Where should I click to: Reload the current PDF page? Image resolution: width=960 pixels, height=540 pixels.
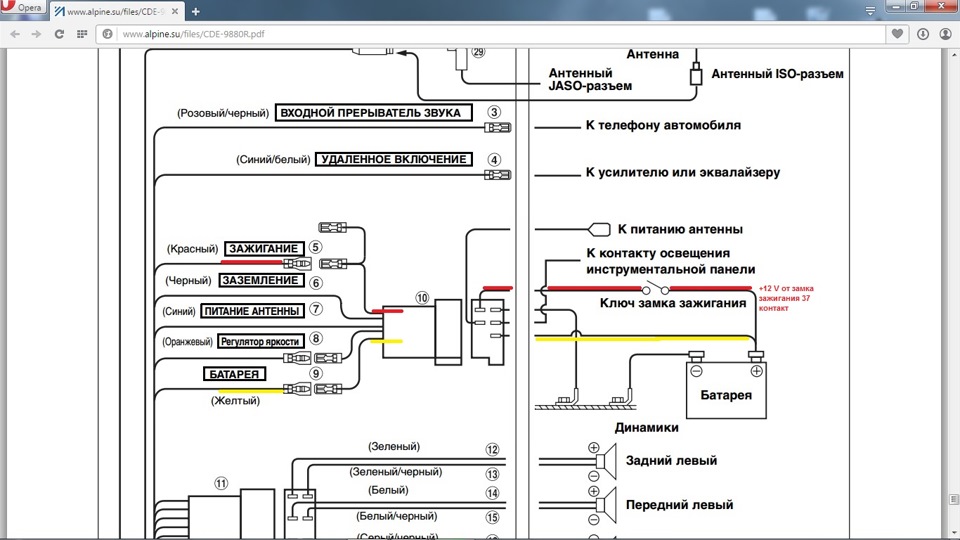[x=59, y=34]
